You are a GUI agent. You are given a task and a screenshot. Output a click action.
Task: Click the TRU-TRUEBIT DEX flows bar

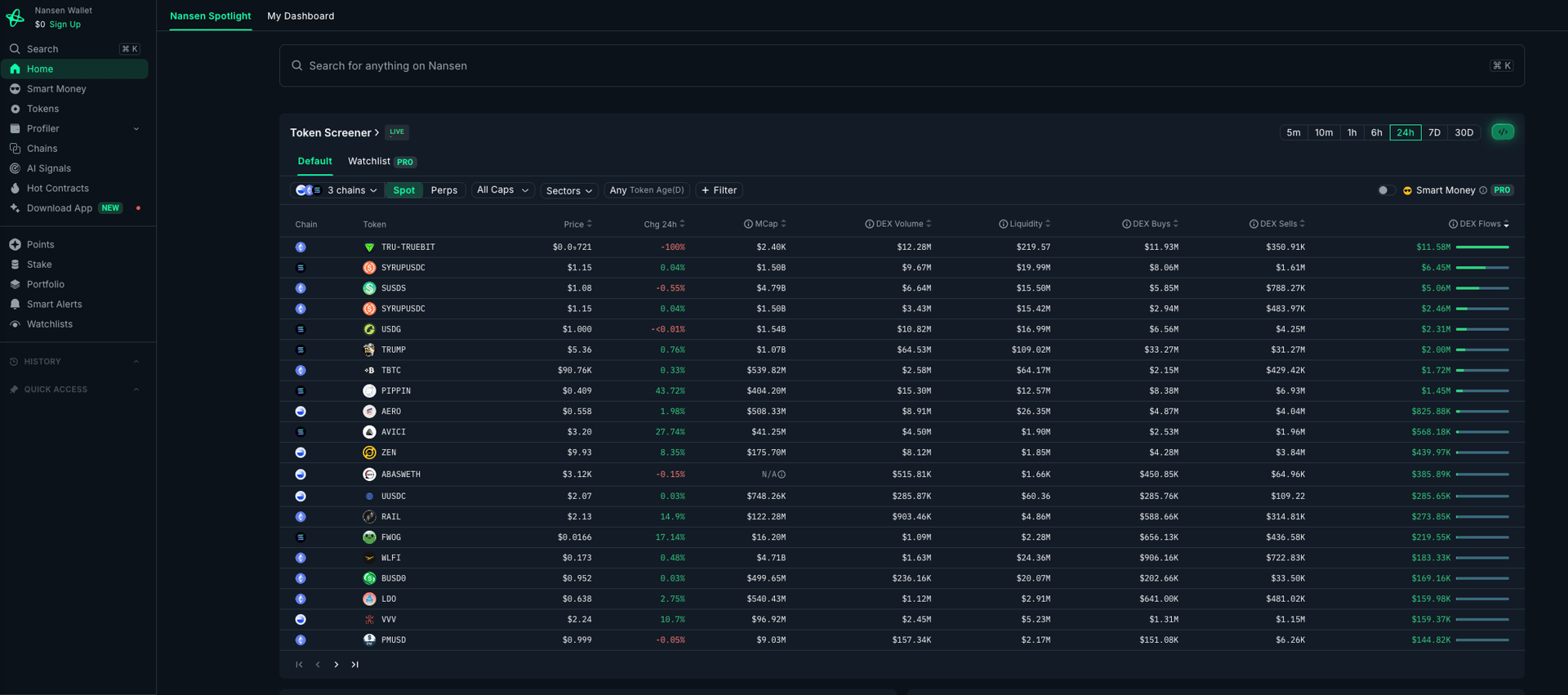point(1482,247)
